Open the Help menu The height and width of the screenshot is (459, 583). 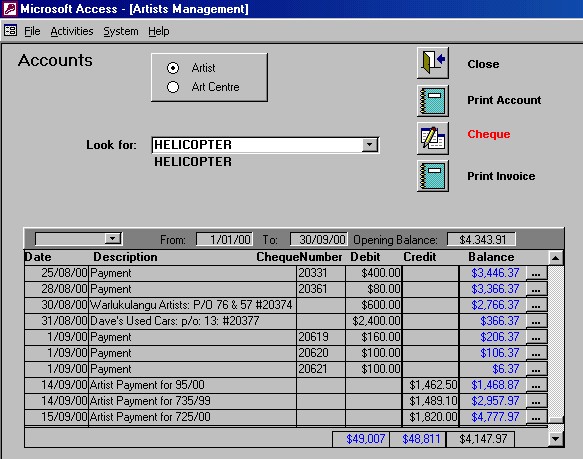click(x=159, y=31)
